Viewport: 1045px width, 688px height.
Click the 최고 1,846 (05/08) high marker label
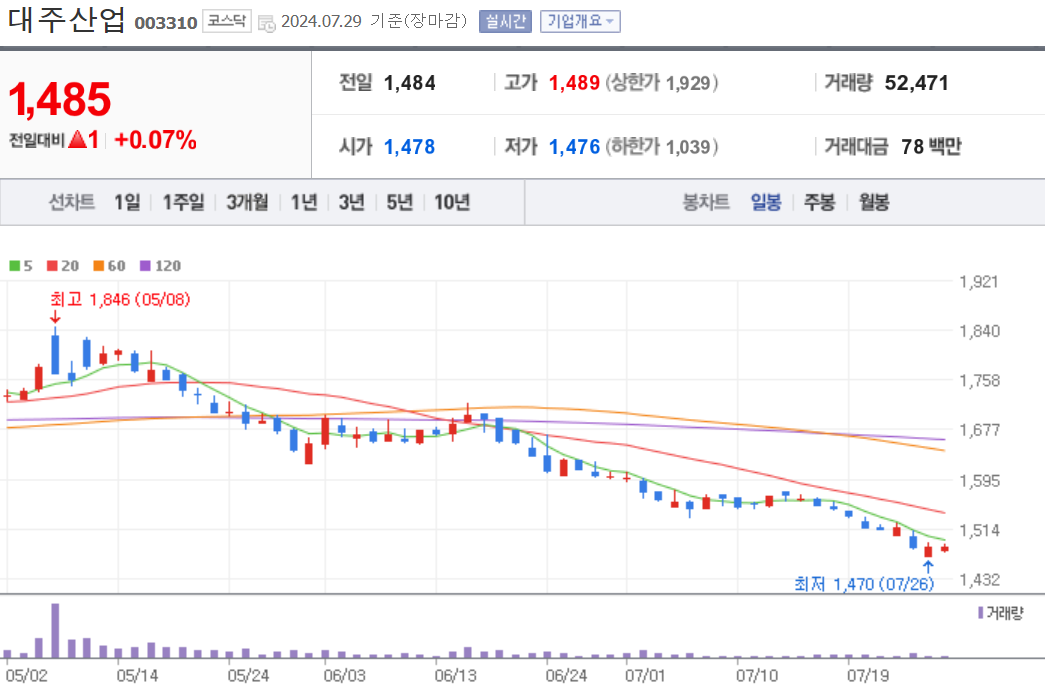[x=120, y=299]
